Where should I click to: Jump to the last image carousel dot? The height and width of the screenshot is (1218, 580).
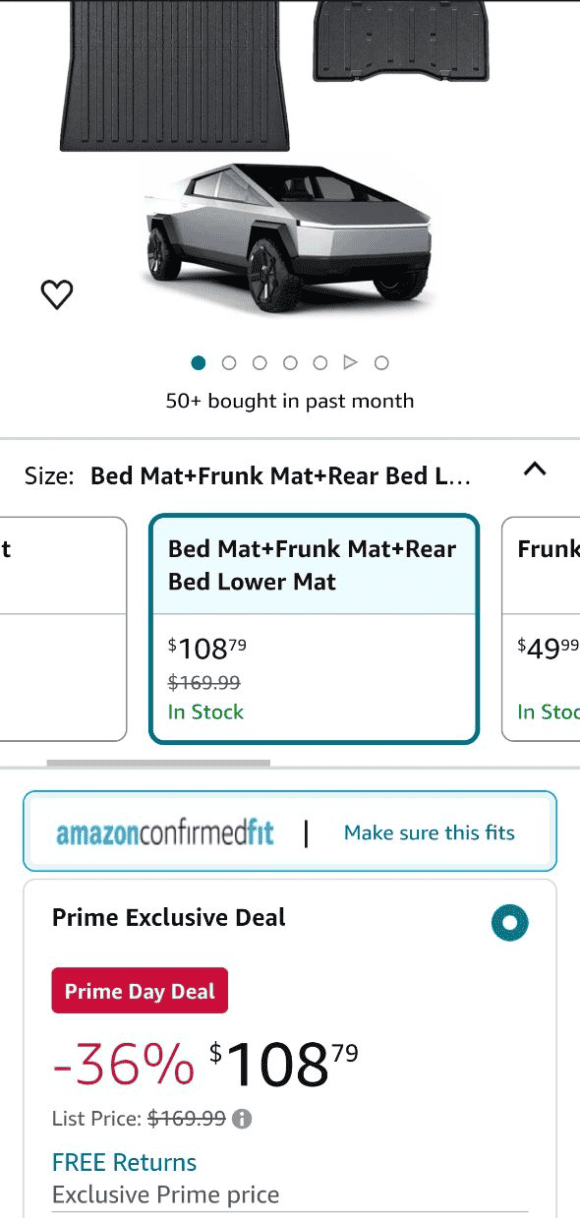[381, 363]
